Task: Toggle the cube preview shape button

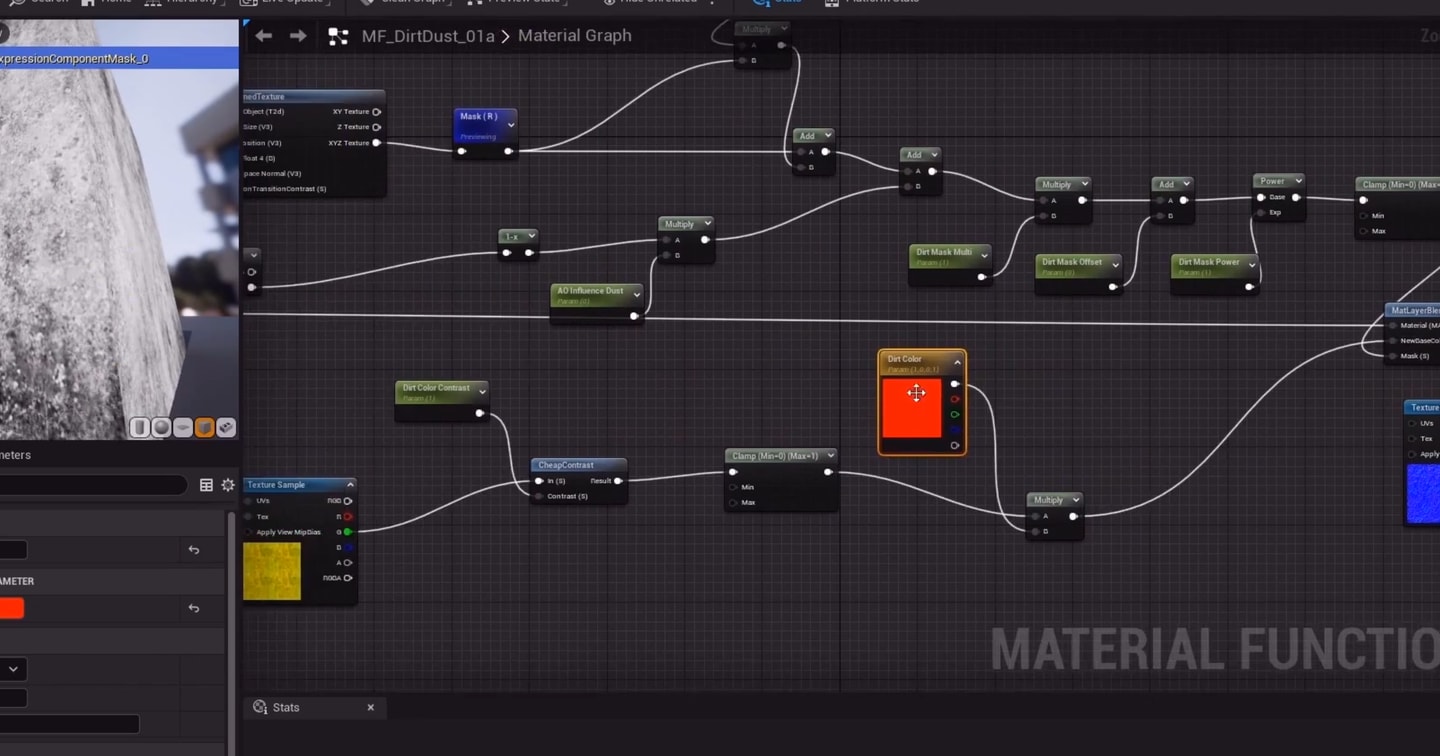Action: coord(204,428)
